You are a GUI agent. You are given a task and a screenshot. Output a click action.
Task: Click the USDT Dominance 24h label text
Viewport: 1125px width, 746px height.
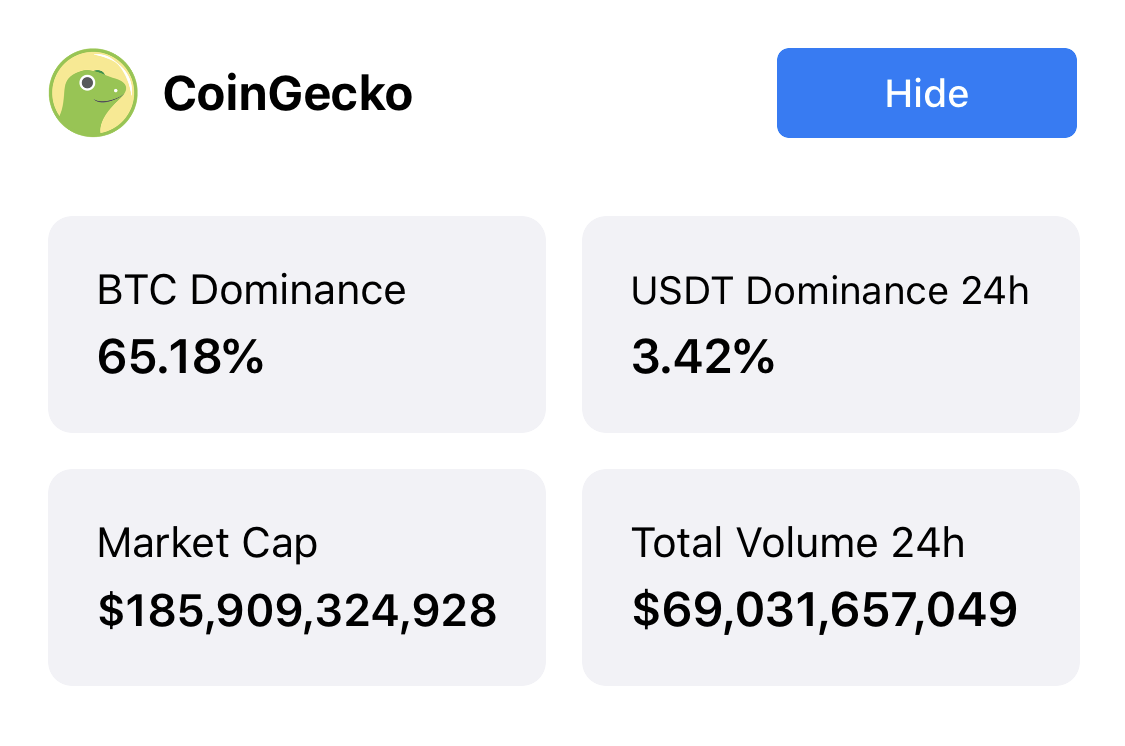[830, 291]
